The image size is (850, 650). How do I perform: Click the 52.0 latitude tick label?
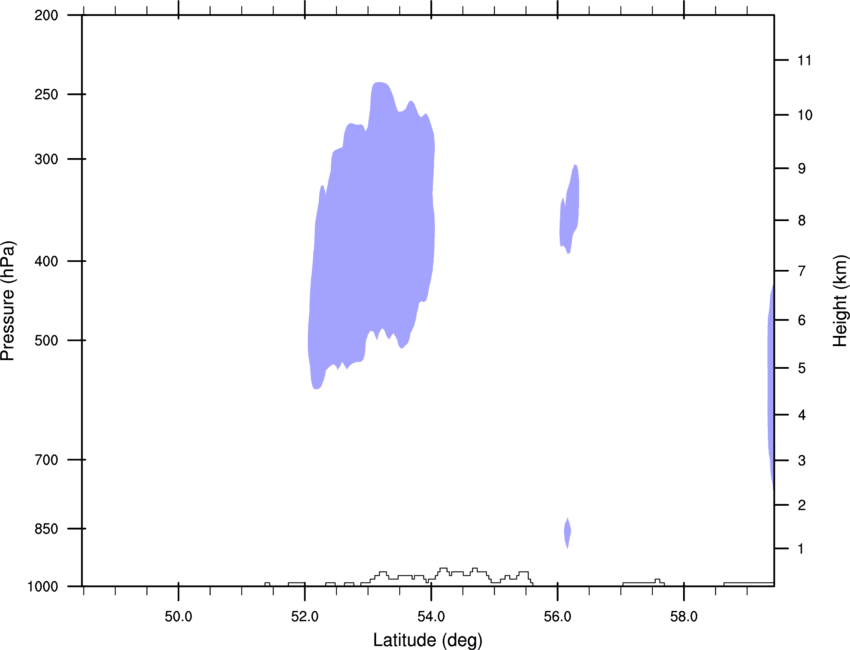point(305,617)
